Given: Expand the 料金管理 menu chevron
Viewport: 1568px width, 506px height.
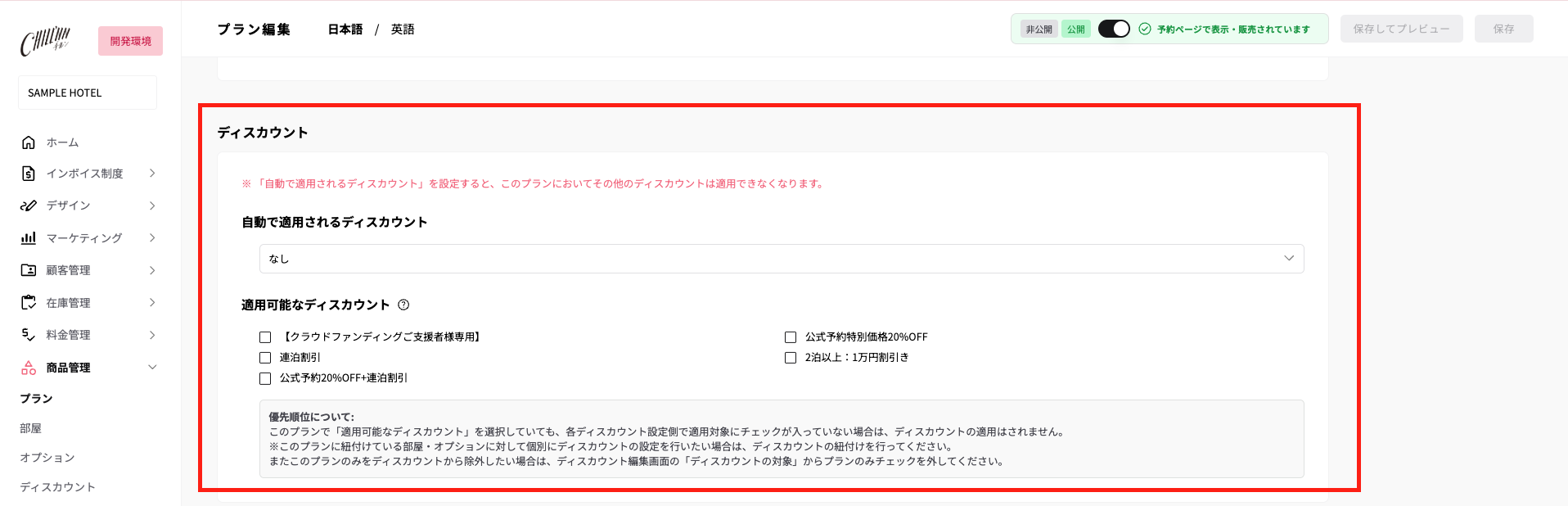Looking at the screenshot, I should point(152,335).
